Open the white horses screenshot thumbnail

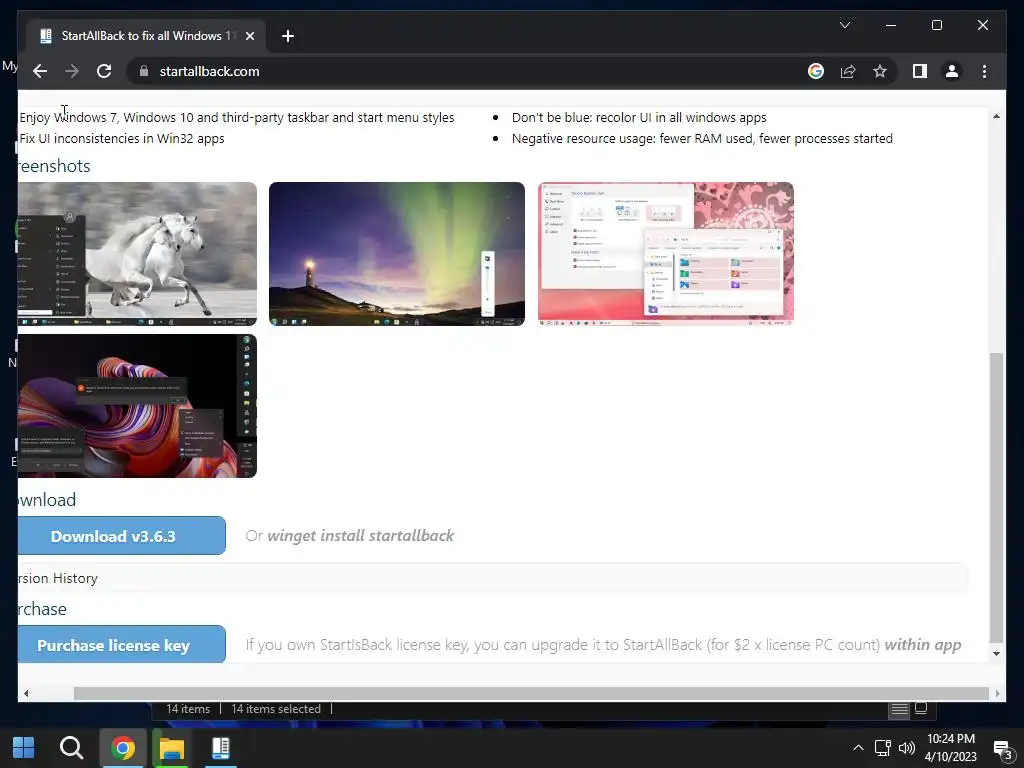pos(137,254)
